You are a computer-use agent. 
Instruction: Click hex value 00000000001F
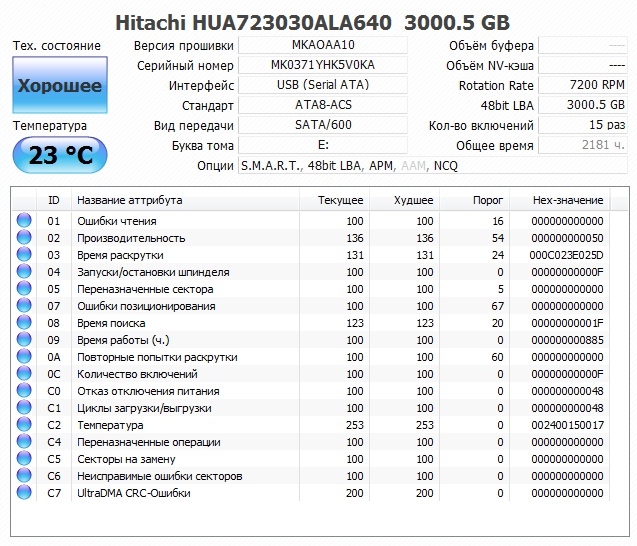pos(568,323)
